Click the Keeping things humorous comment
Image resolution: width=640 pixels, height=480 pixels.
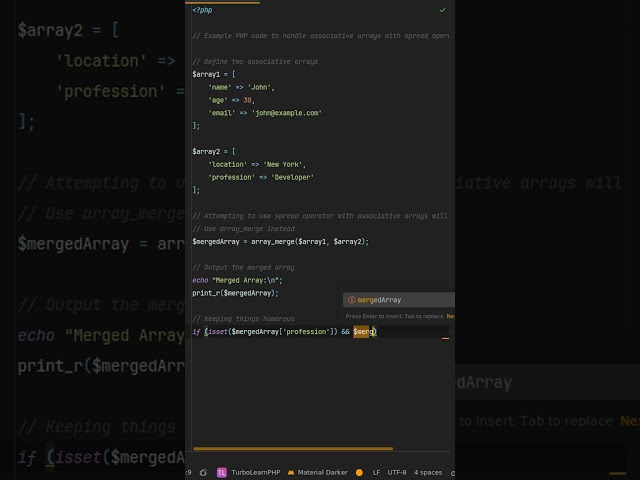click(x=243, y=319)
